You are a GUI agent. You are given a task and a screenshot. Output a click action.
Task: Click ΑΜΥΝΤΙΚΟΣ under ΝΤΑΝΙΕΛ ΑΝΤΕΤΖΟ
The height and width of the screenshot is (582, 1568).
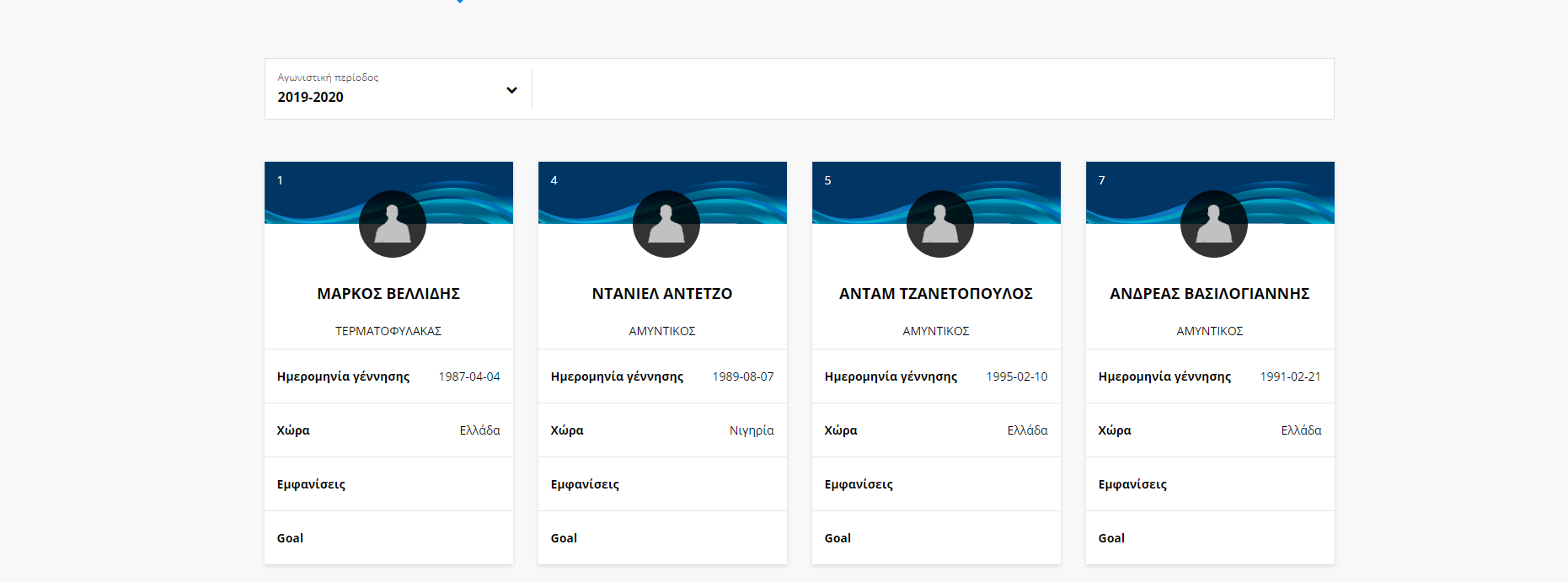[x=662, y=331]
